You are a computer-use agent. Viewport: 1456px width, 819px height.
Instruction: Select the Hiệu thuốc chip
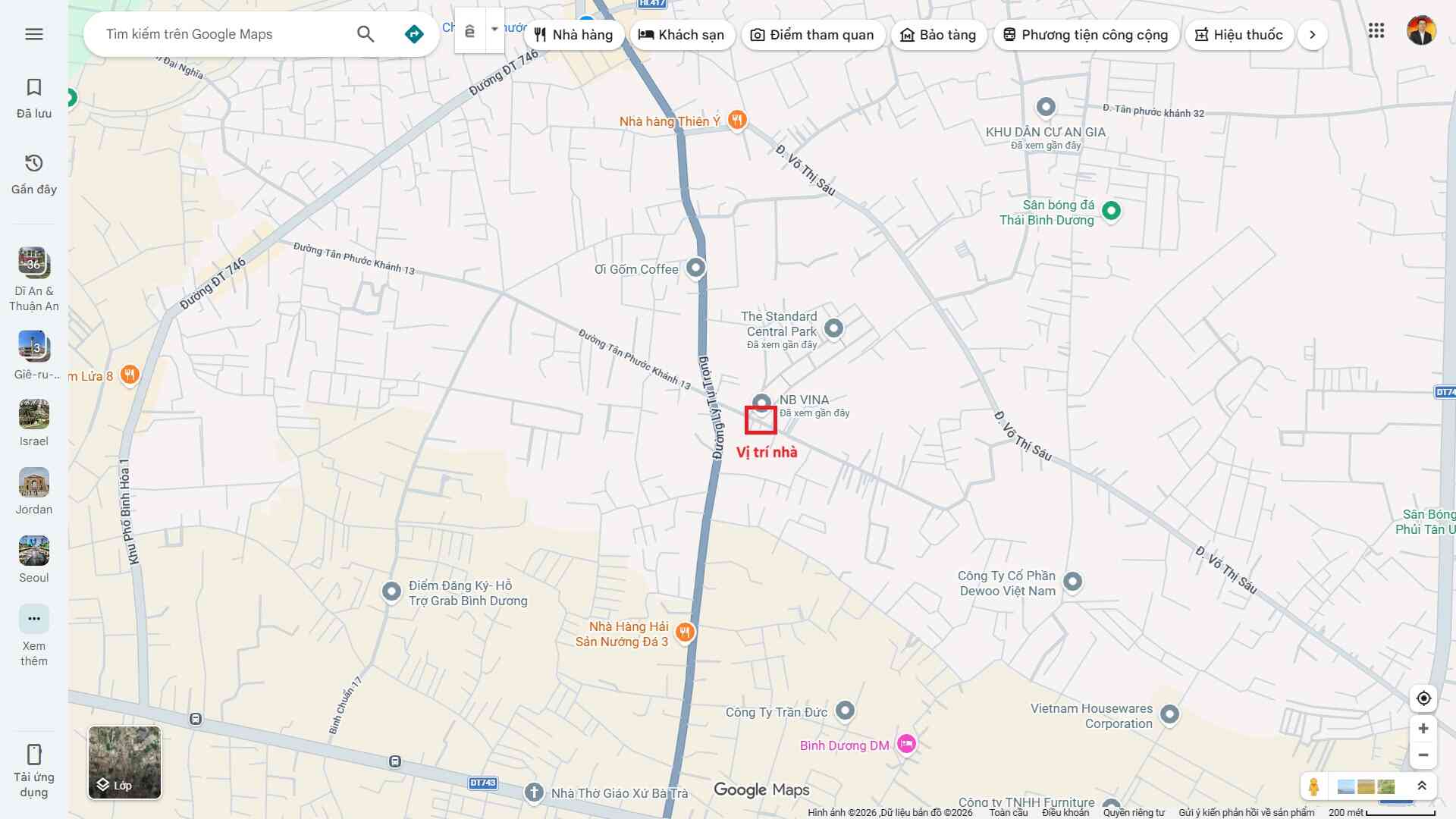point(1240,35)
